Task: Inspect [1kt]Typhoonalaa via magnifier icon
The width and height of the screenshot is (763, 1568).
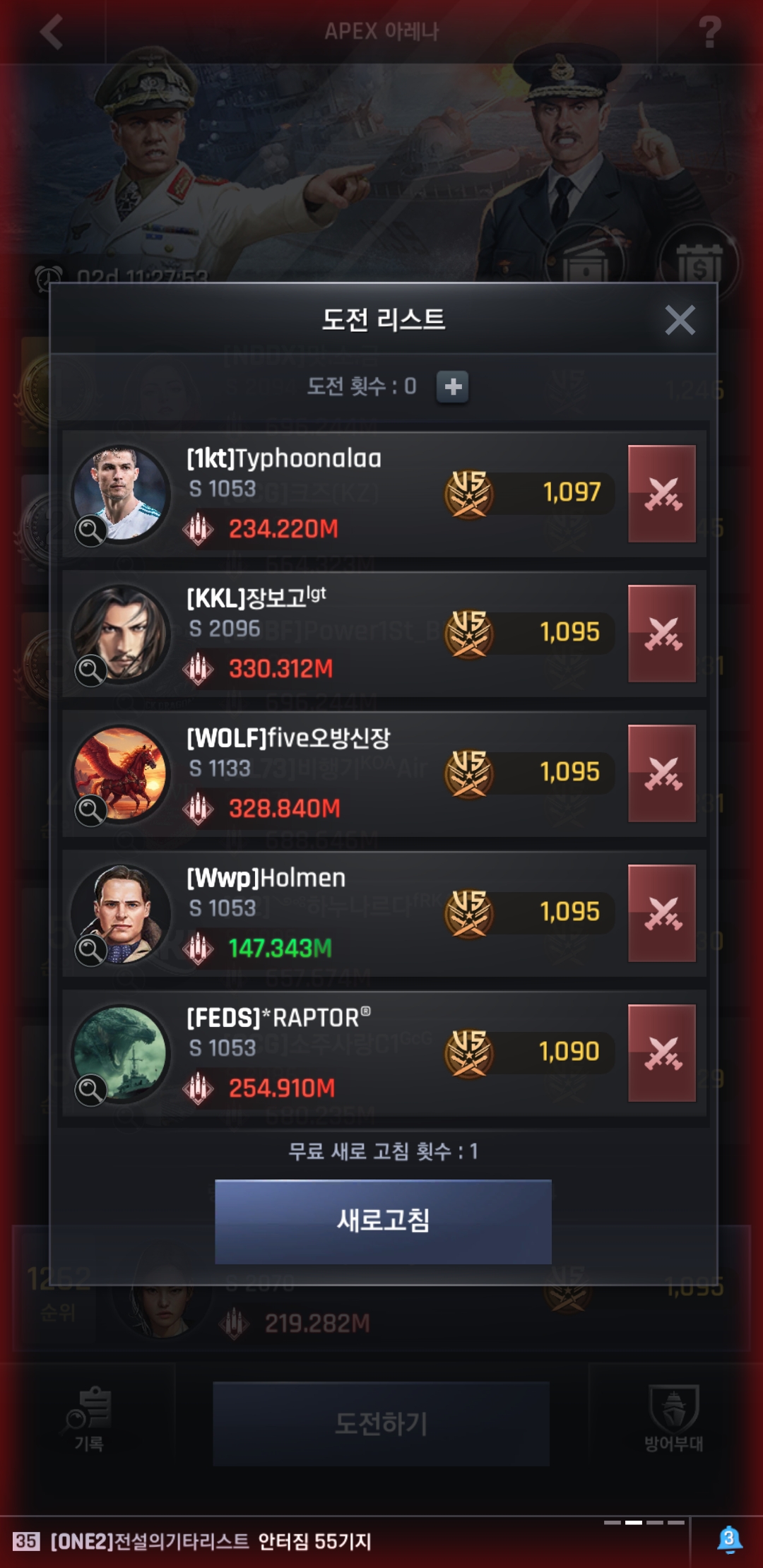Action: click(91, 530)
